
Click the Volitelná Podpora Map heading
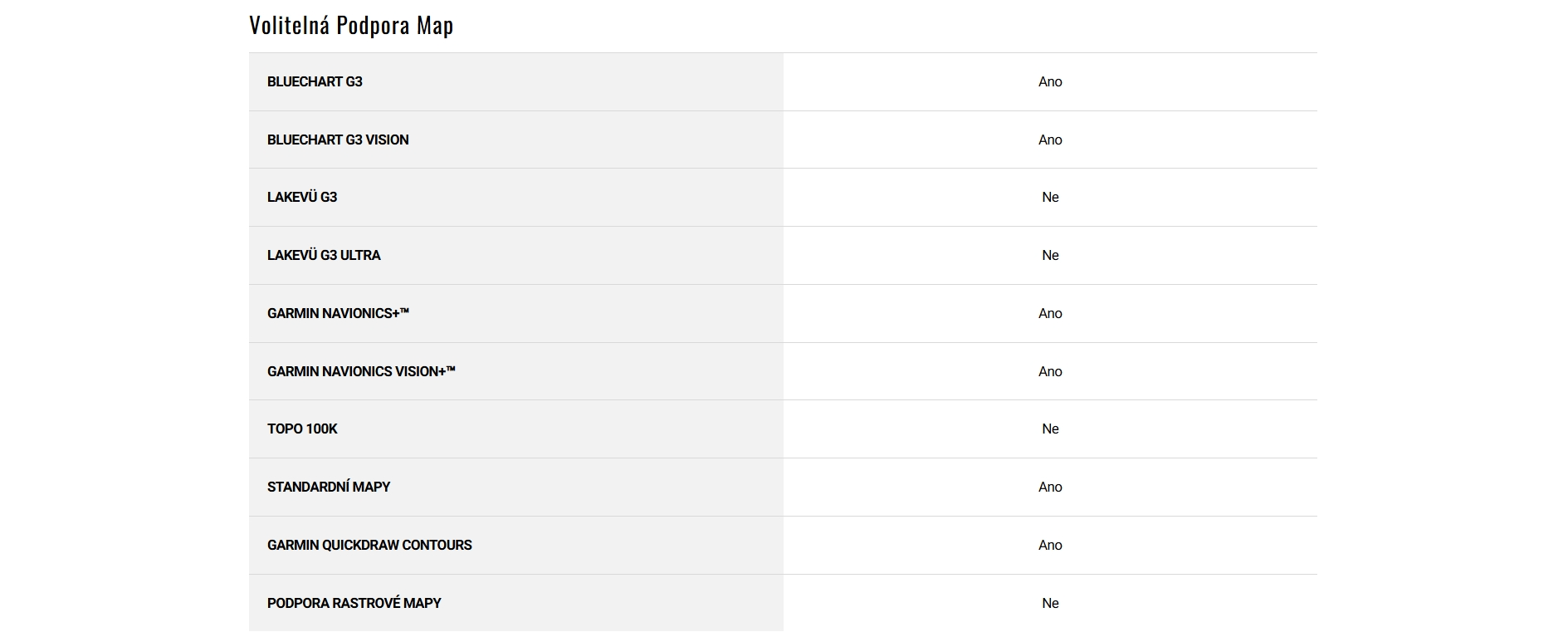(x=351, y=26)
